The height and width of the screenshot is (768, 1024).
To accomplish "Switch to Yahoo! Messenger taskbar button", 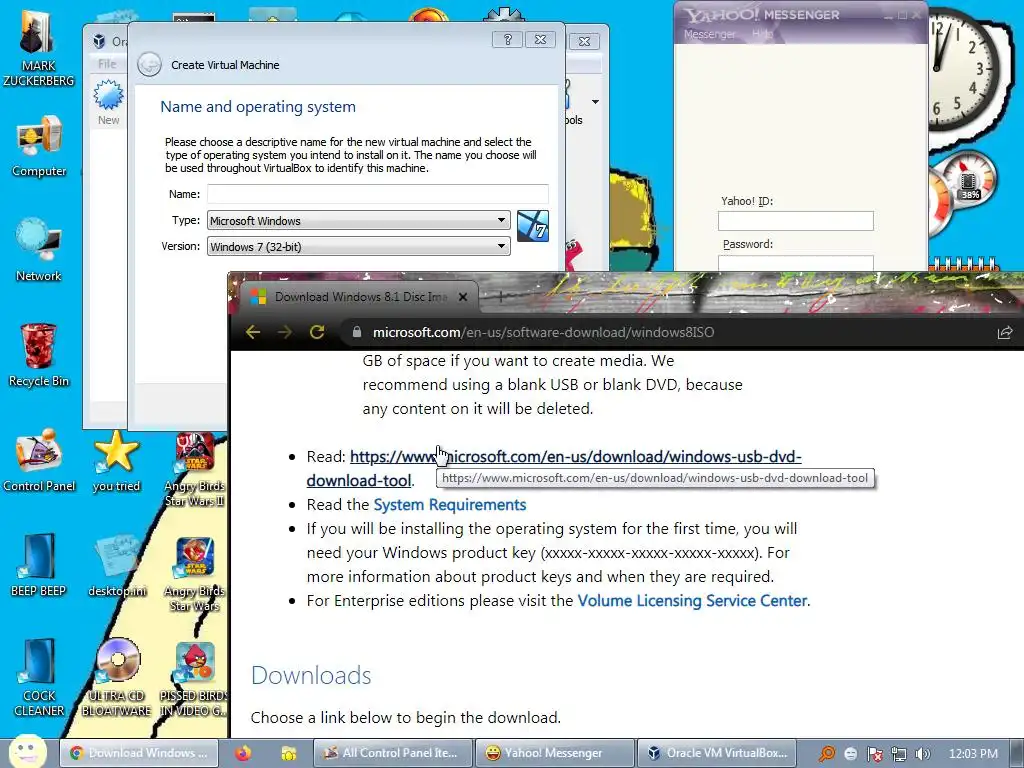I will pos(554,753).
